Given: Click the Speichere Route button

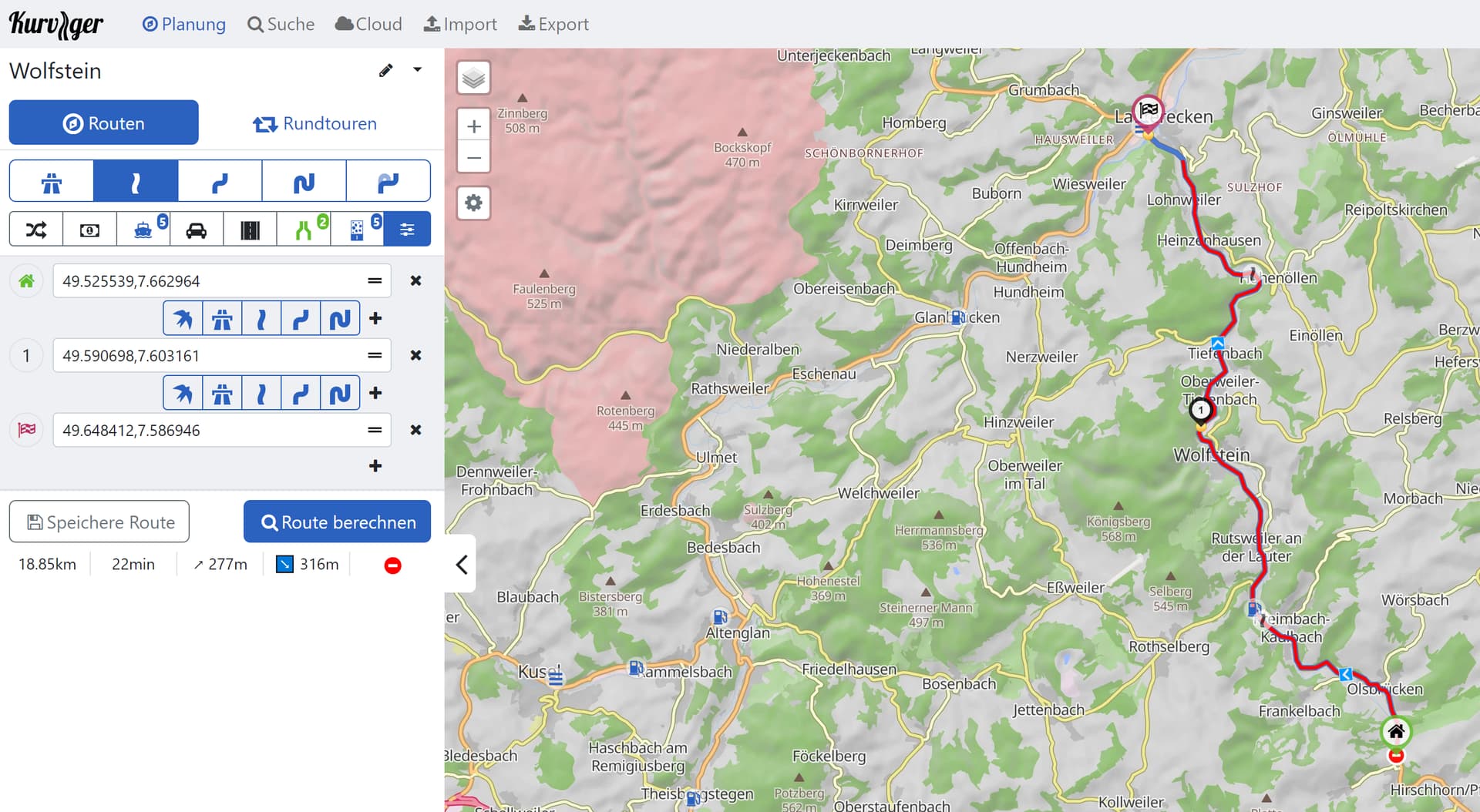Looking at the screenshot, I should point(99,522).
